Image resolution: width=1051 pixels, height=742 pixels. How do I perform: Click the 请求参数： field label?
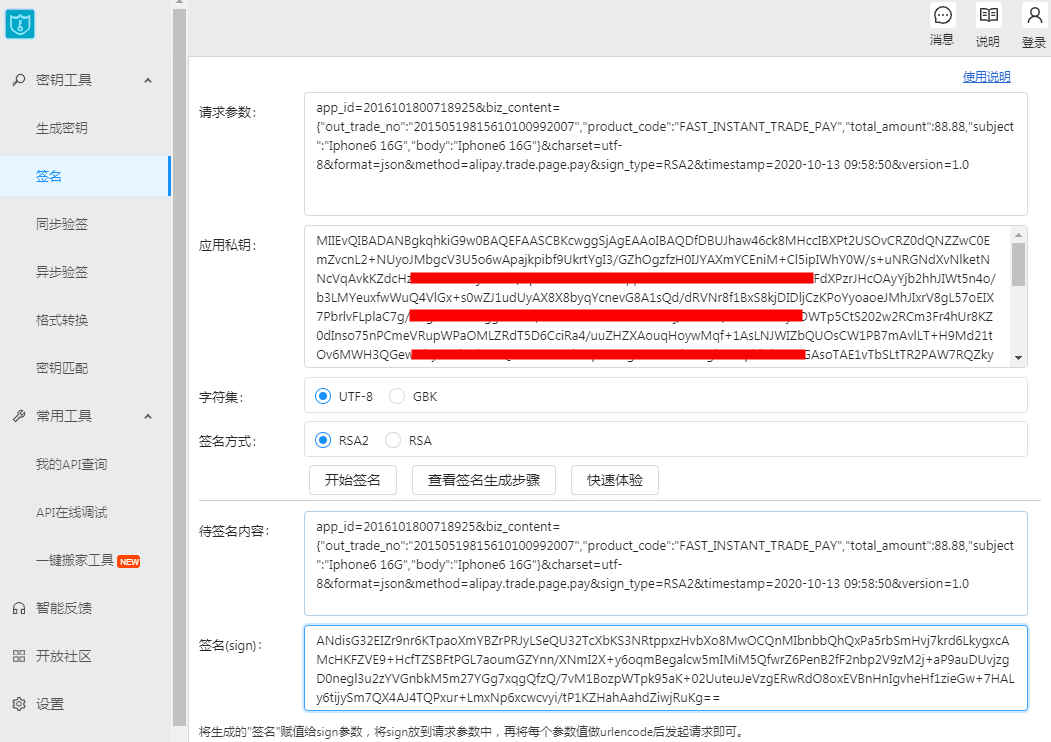228,112
